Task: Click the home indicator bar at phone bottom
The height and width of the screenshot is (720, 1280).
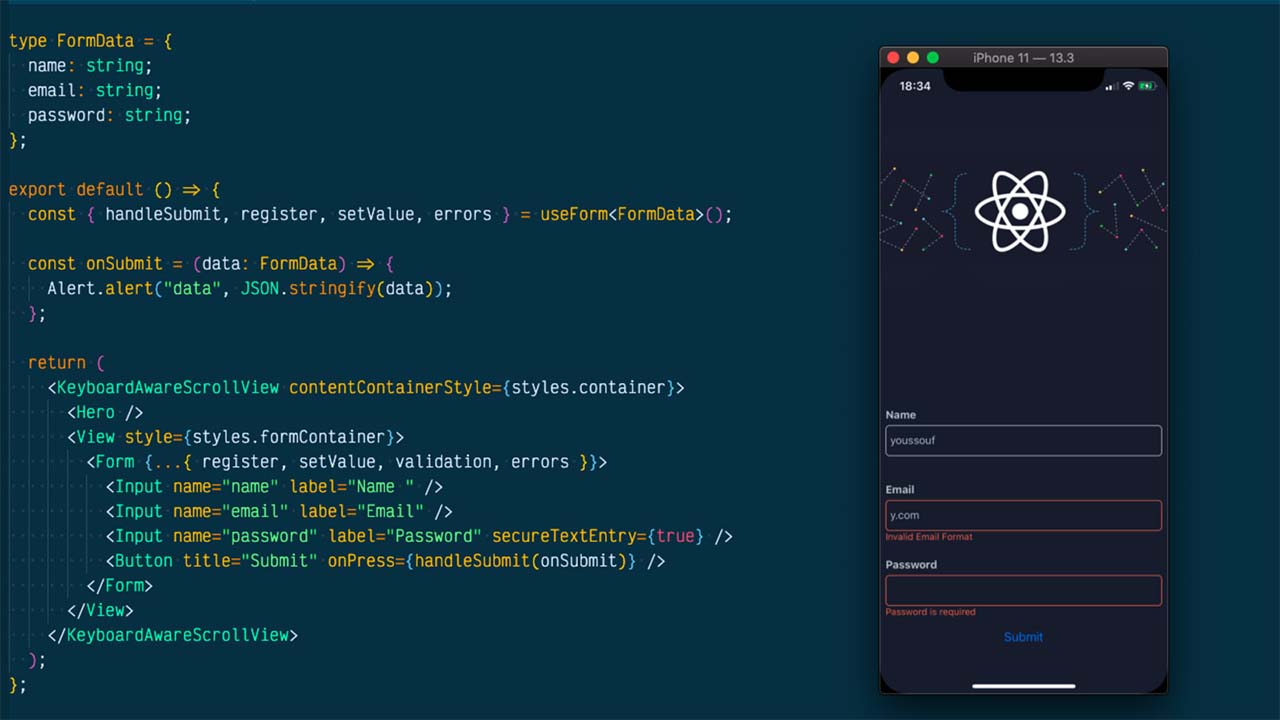Action: coord(1023,686)
